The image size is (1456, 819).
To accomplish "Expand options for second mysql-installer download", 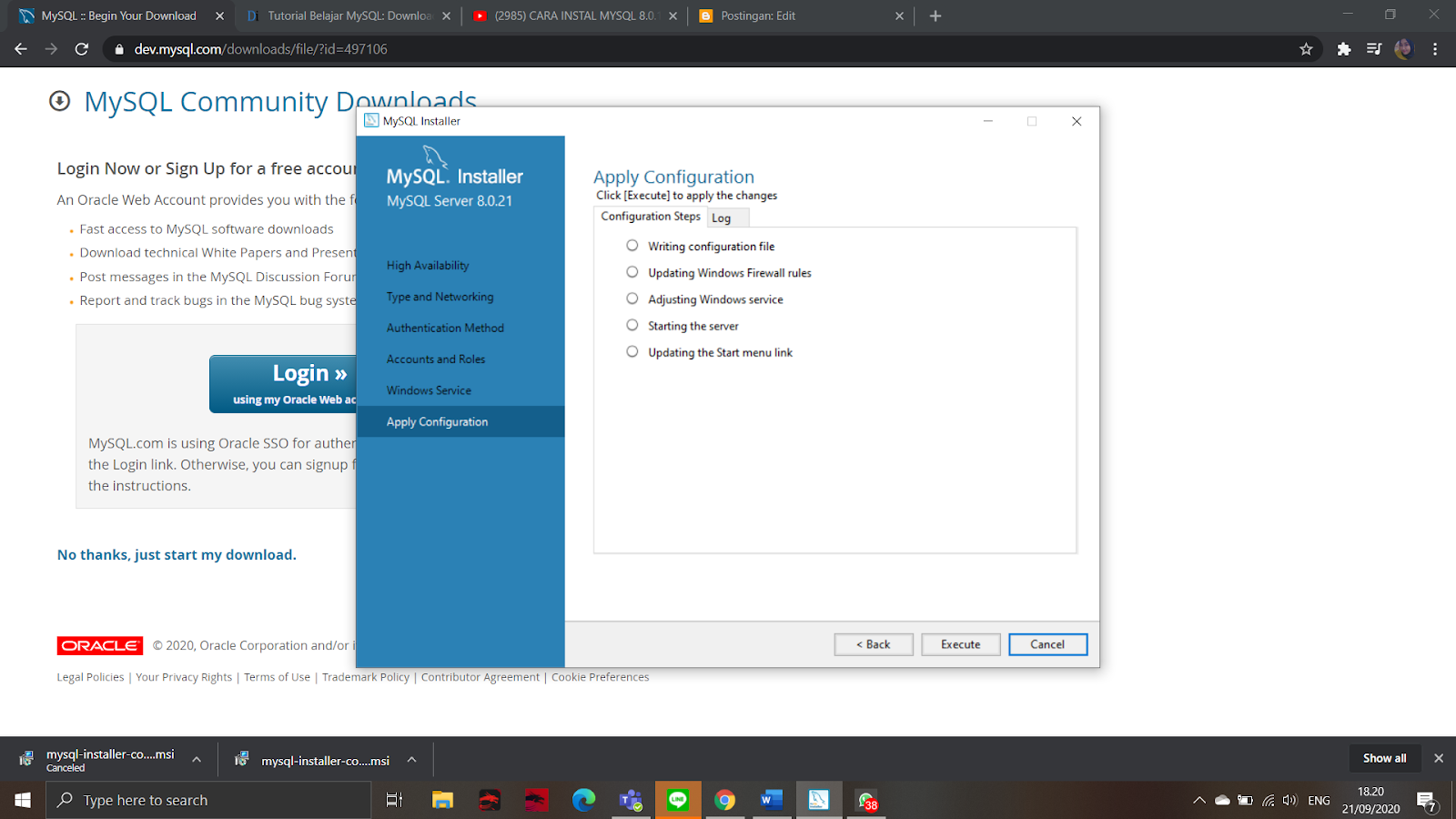I will [x=412, y=759].
